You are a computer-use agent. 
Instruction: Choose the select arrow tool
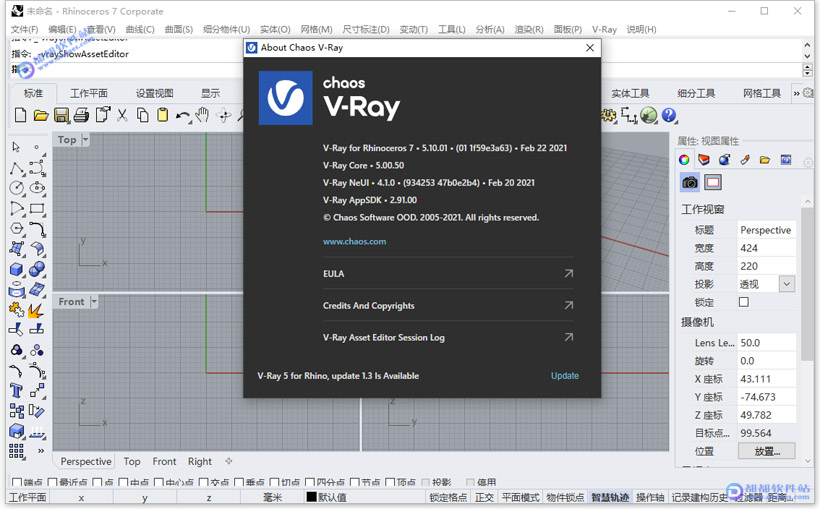click(16, 148)
